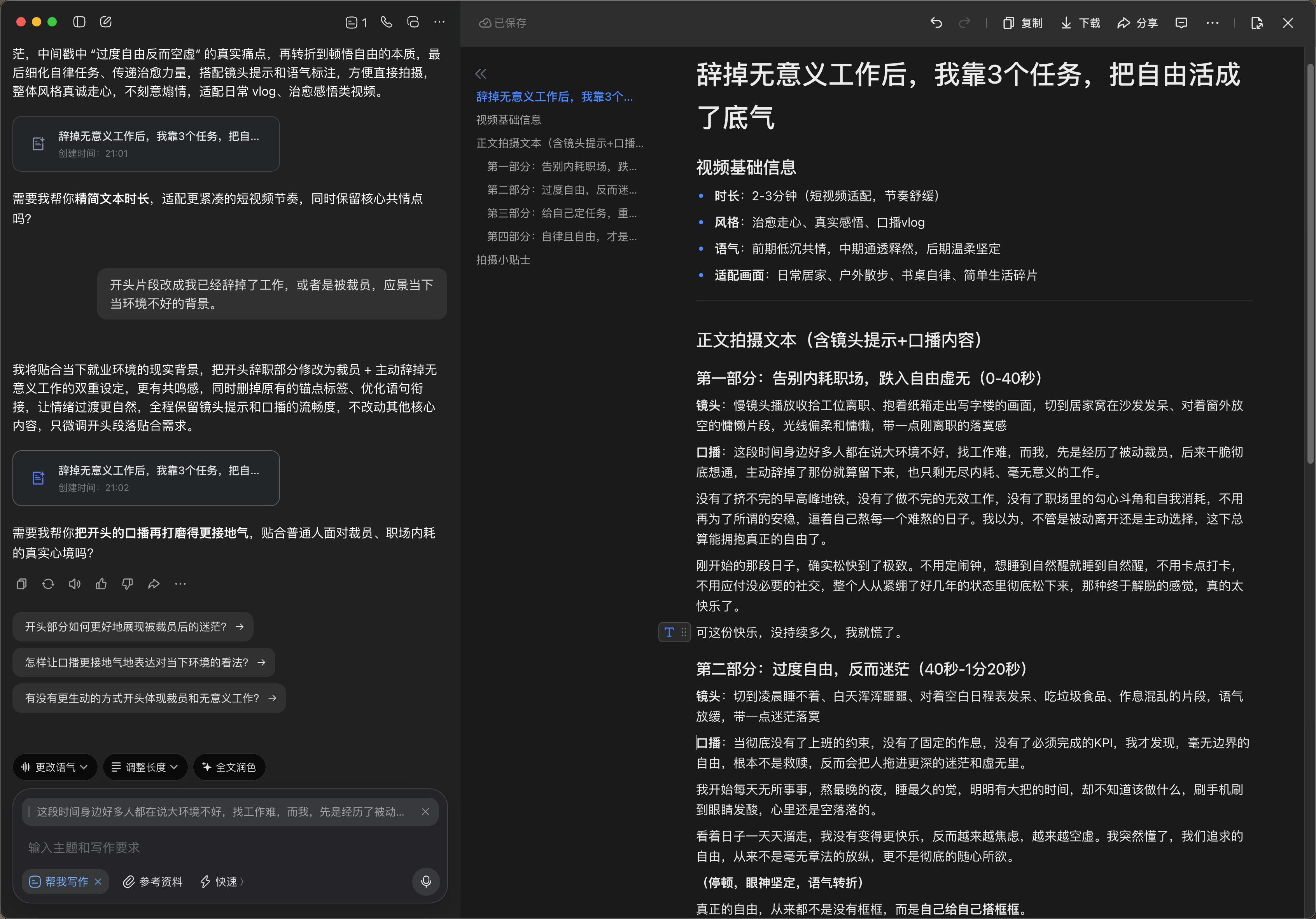This screenshot has height=919, width=1316.
Task: Regenerate the assistant's response
Action: tap(48, 584)
